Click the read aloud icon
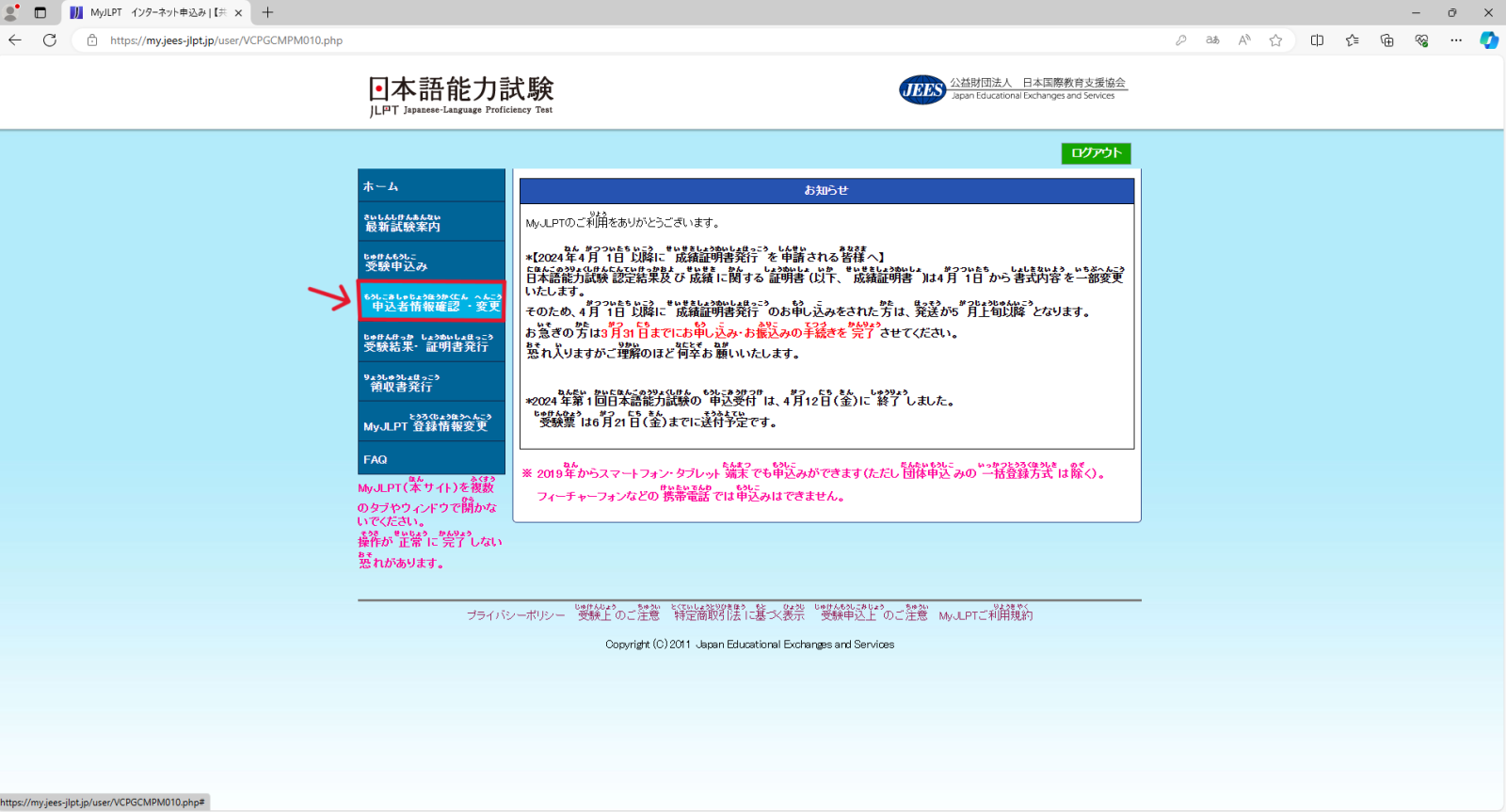1506x812 pixels. tap(1244, 40)
